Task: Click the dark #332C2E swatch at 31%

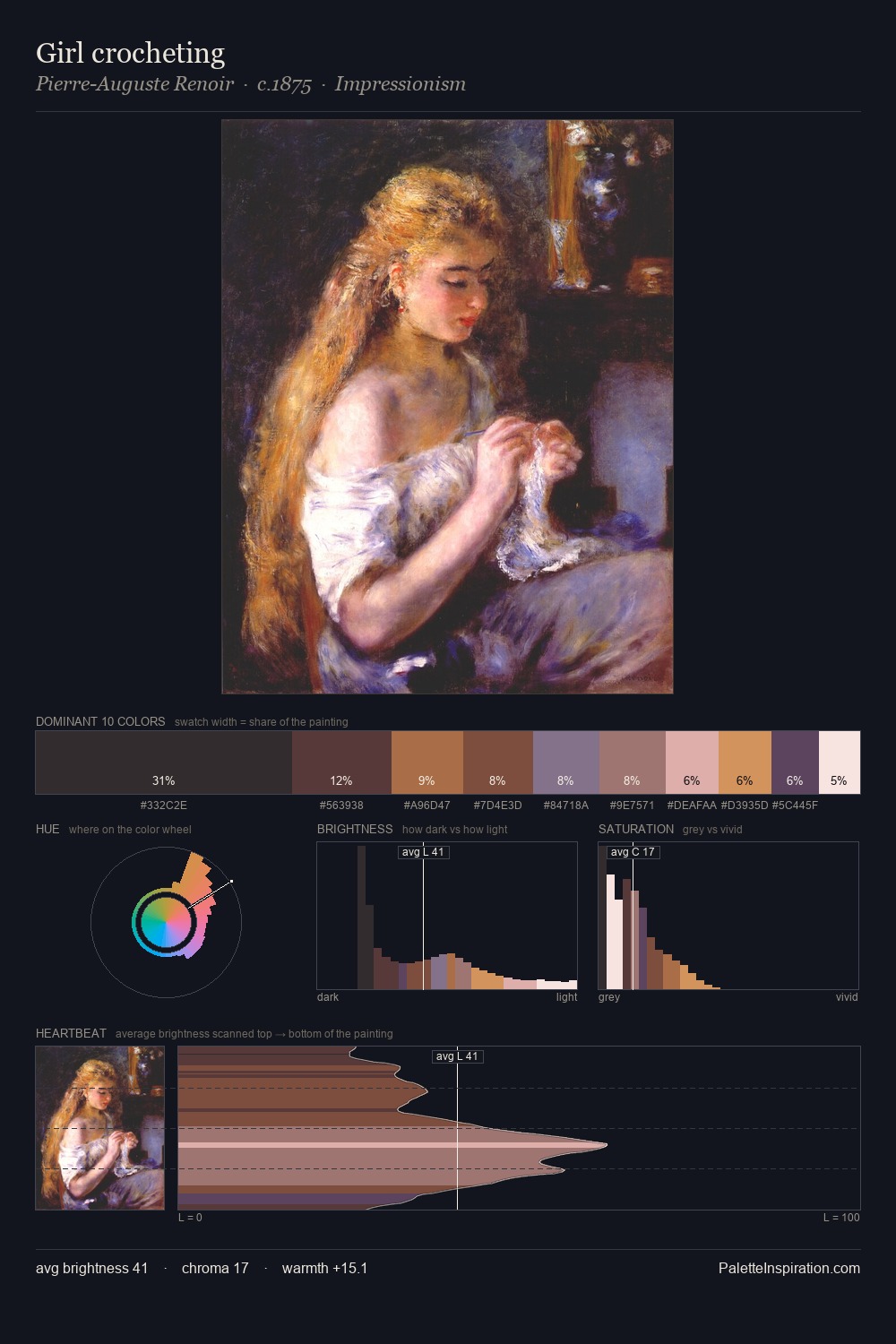Action: click(164, 762)
